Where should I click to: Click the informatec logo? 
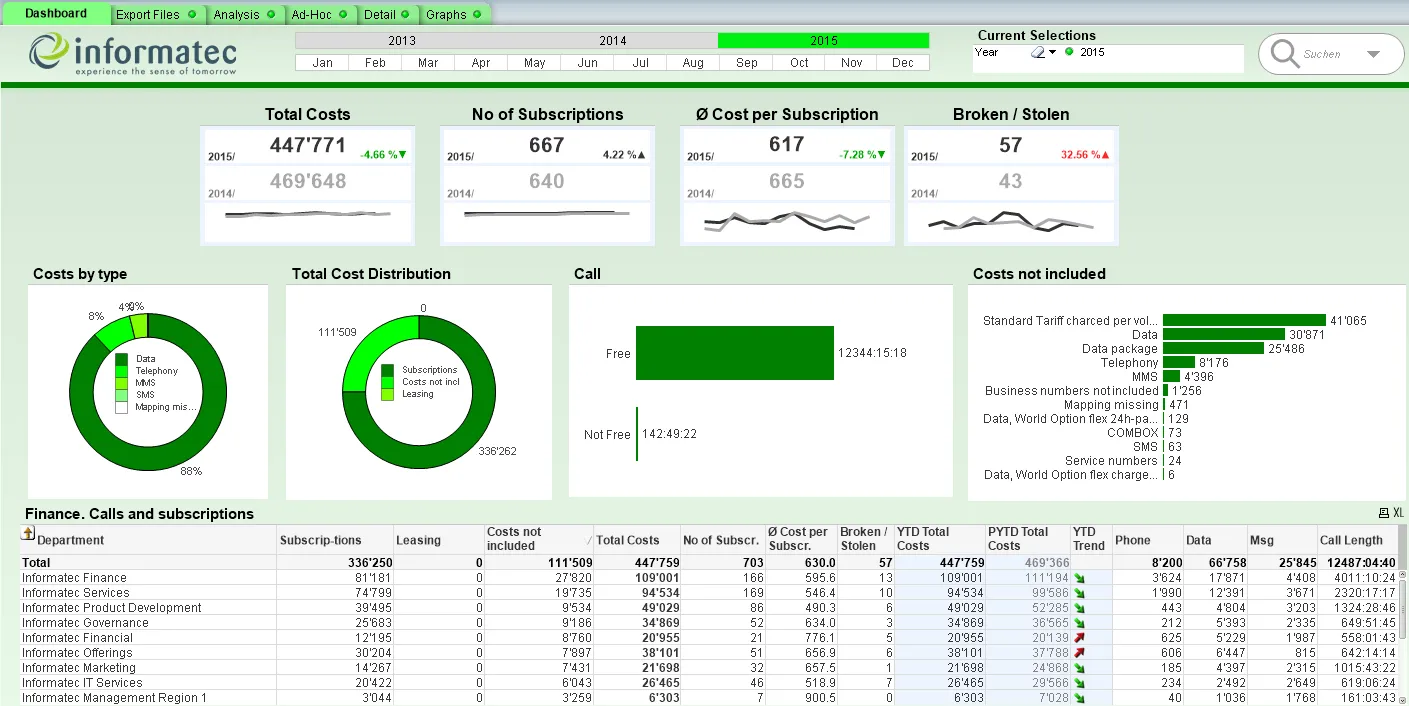pos(132,54)
